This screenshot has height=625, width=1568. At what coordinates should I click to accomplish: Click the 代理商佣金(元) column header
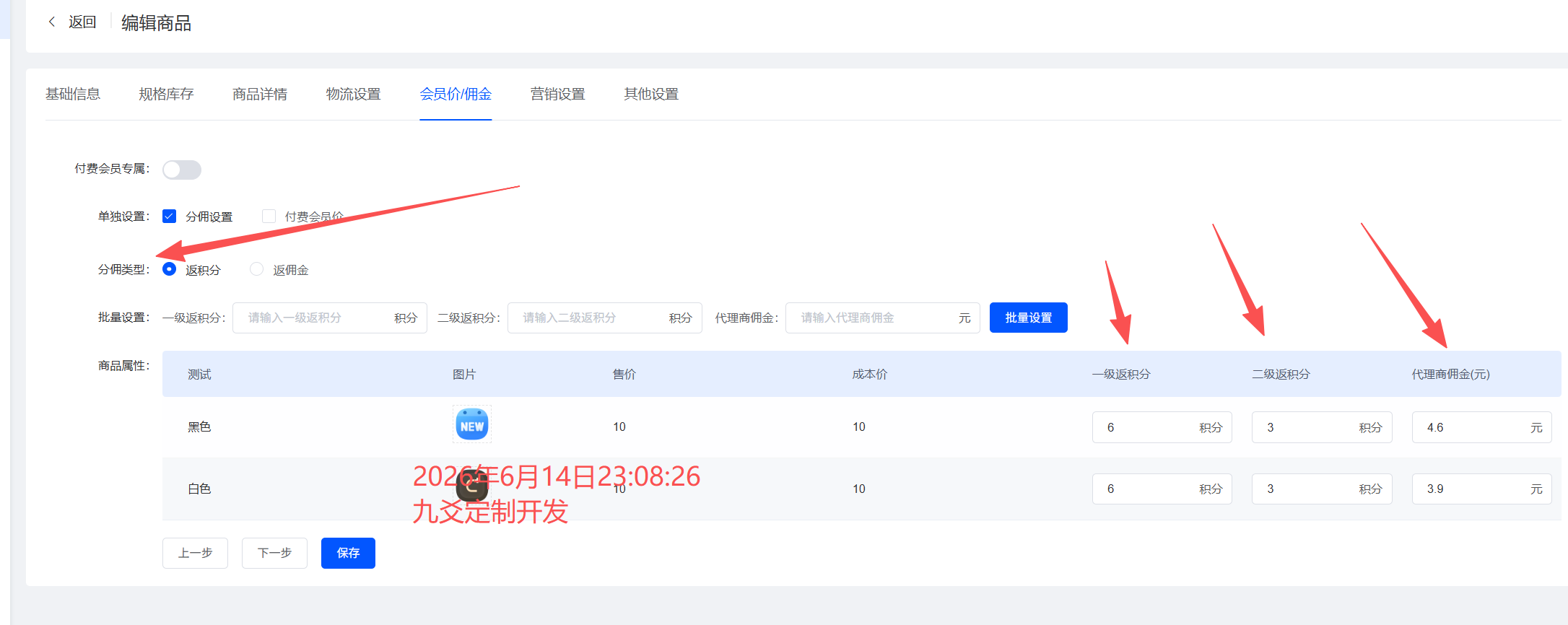(1451, 374)
